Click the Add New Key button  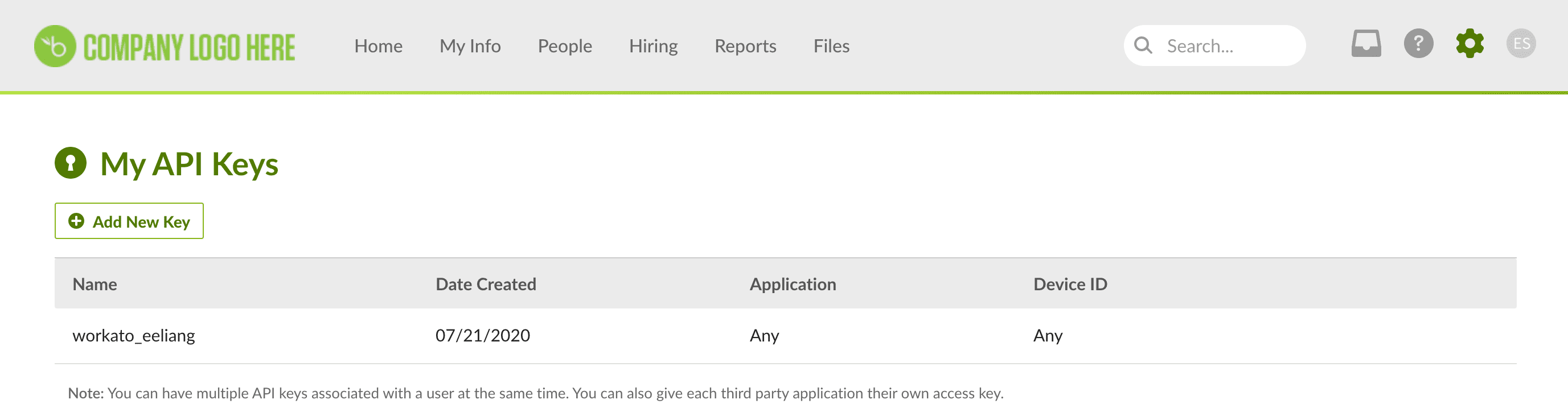129,221
